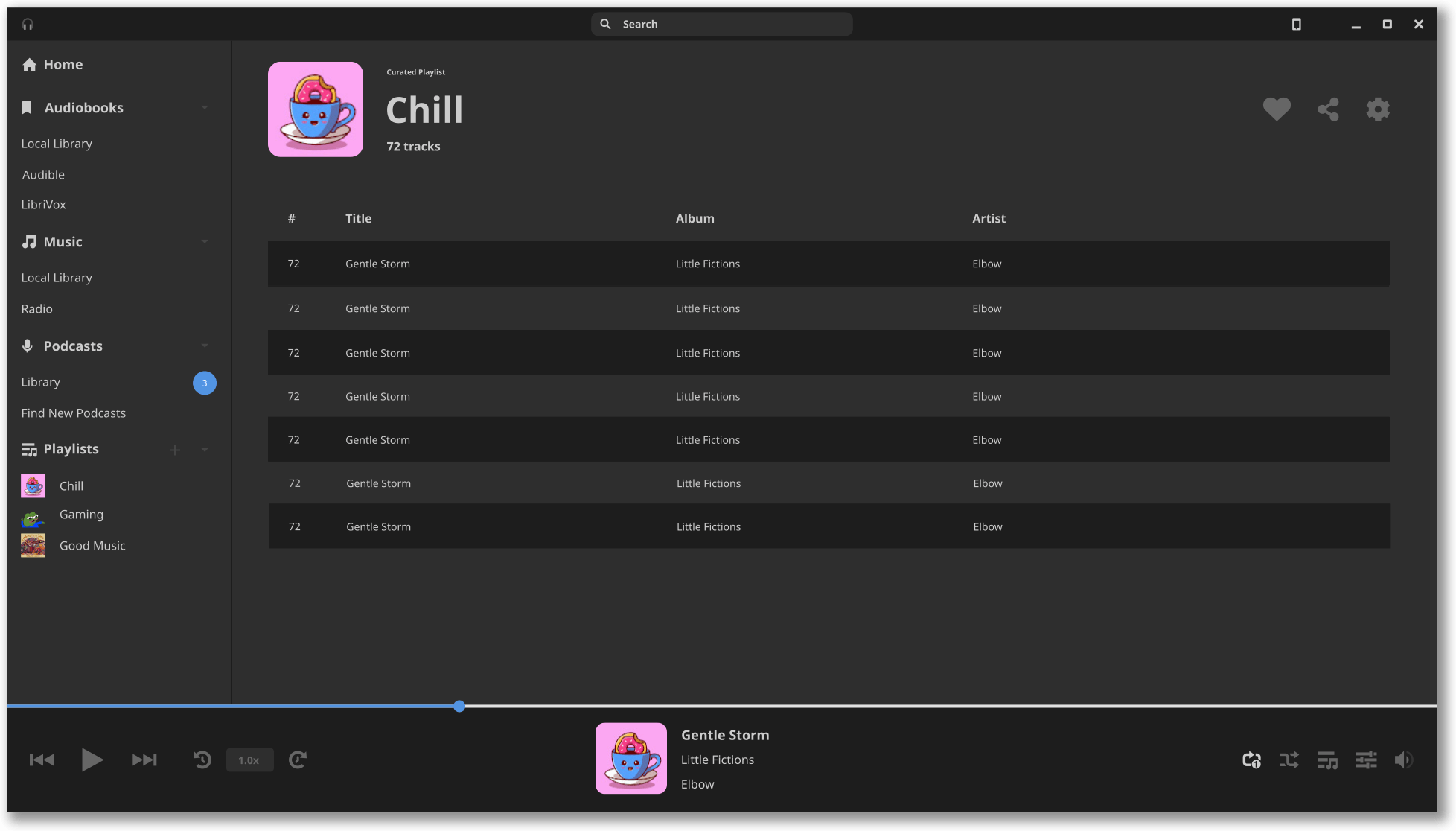Click the search input field
The height and width of the screenshot is (831, 1456).
coord(722,24)
